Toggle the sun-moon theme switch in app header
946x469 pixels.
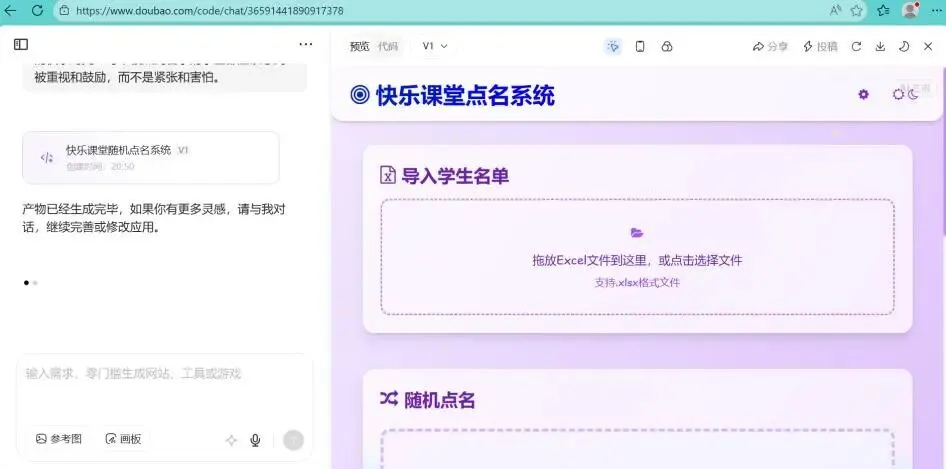pos(905,94)
